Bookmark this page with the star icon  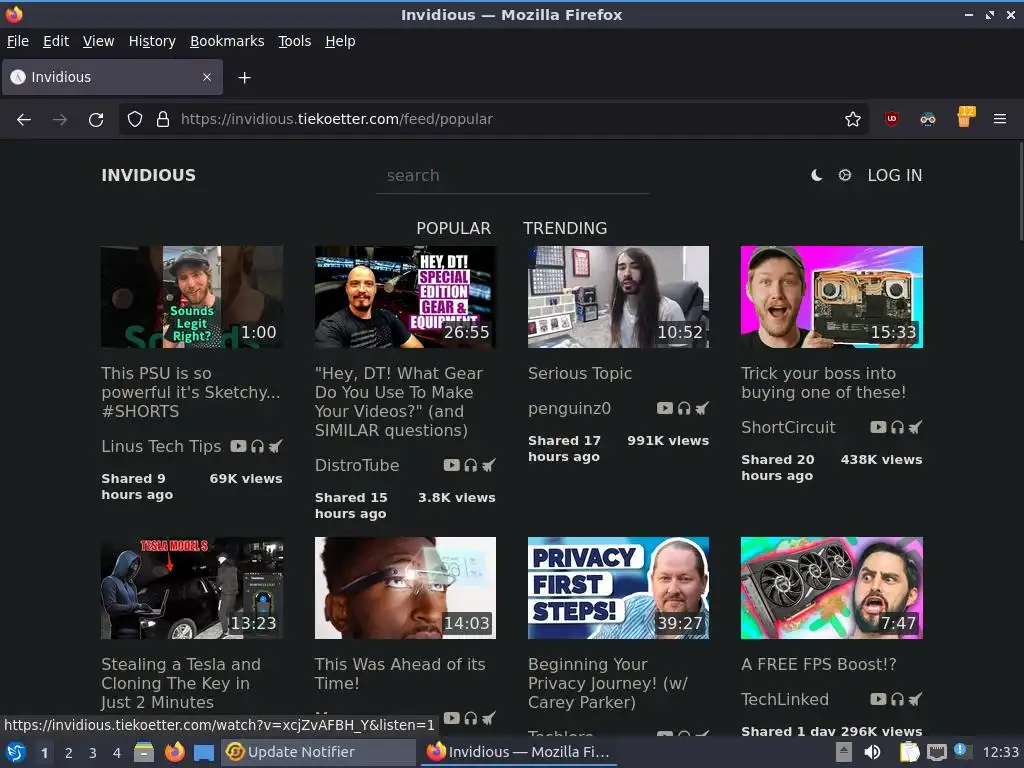[852, 120]
